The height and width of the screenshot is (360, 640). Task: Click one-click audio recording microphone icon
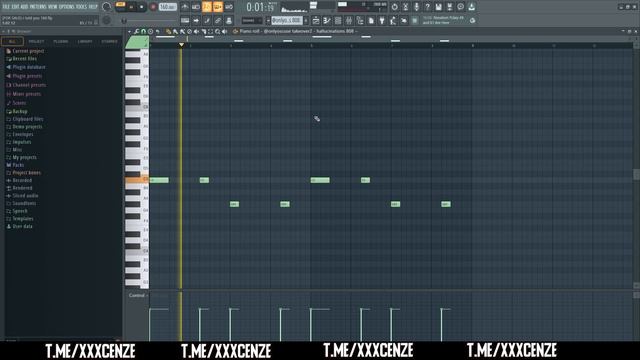(x=416, y=7)
